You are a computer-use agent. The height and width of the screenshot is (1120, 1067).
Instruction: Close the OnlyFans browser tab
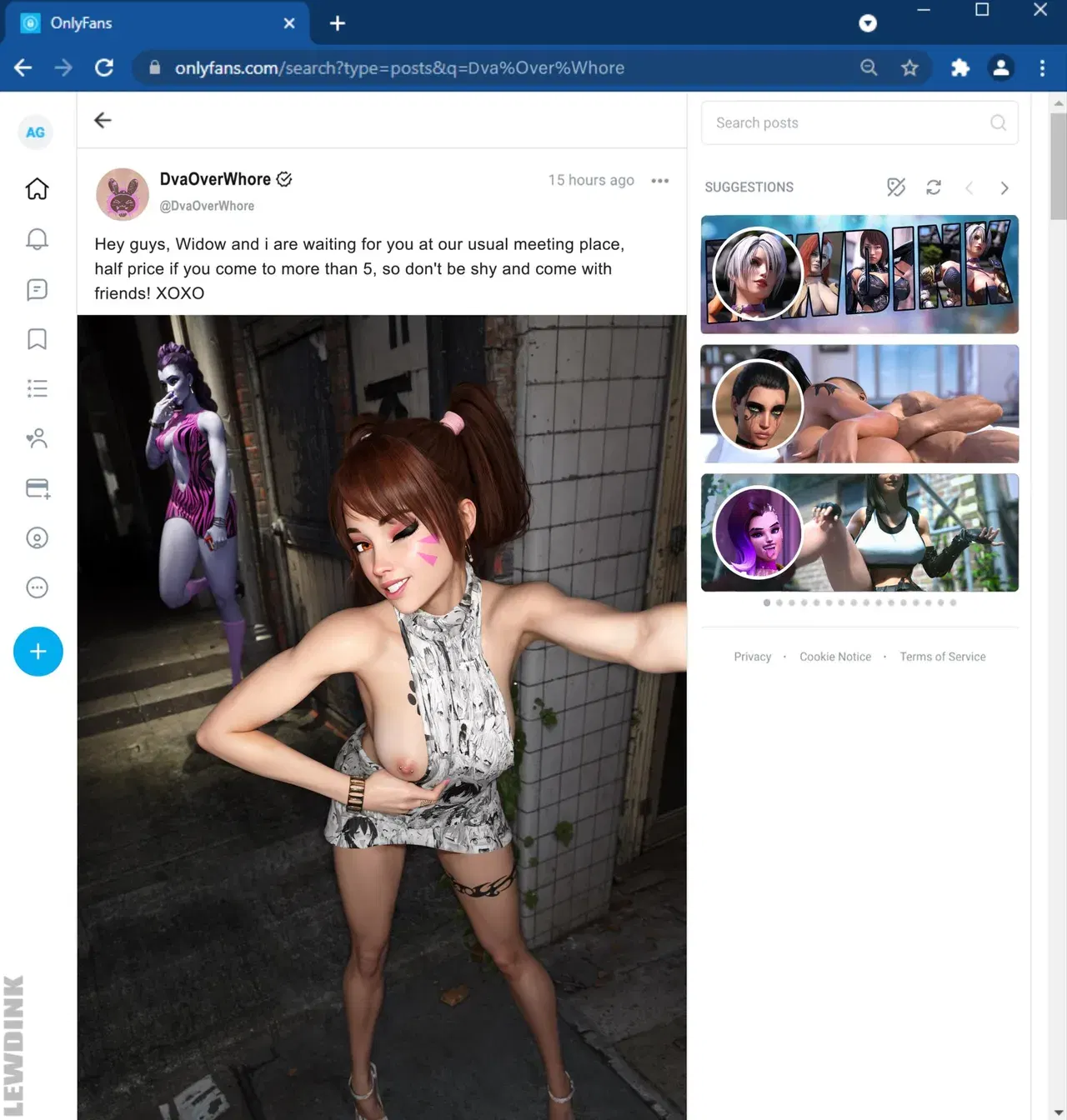[x=289, y=23]
